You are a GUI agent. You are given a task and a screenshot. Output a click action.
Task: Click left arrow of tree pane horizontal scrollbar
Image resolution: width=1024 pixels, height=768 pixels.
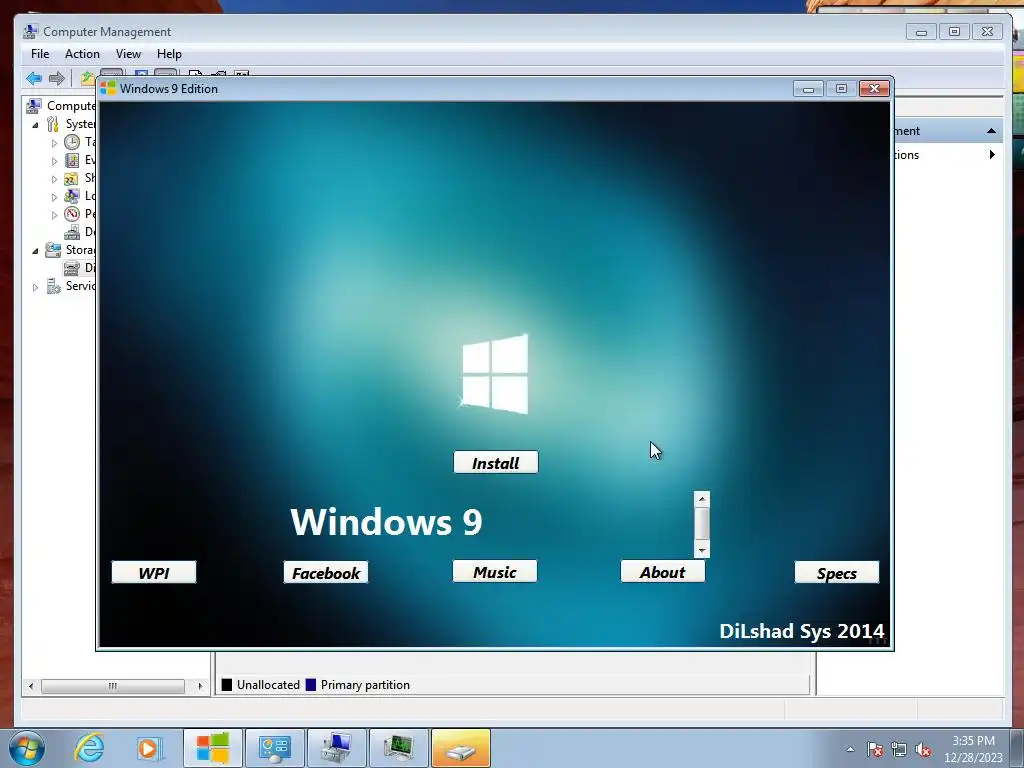coord(31,686)
